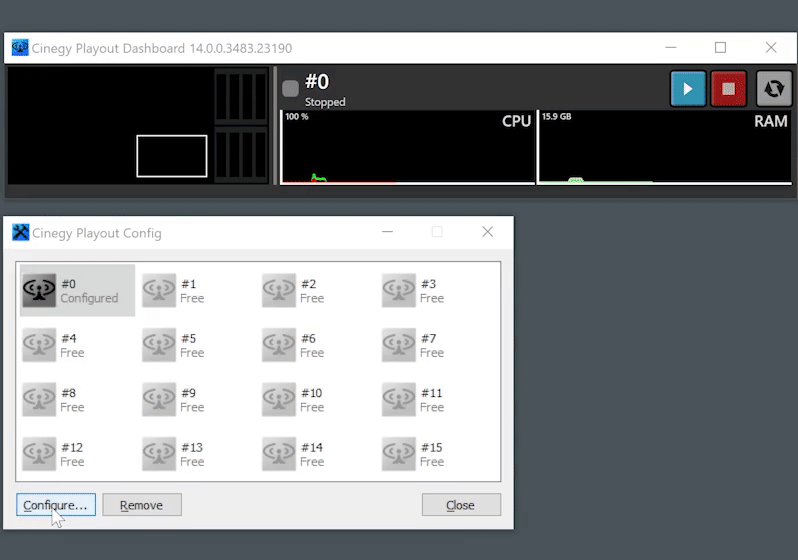Viewport: 798px width, 560px height.
Task: Click Cinegy Playout Config tools icon
Action: (21, 233)
